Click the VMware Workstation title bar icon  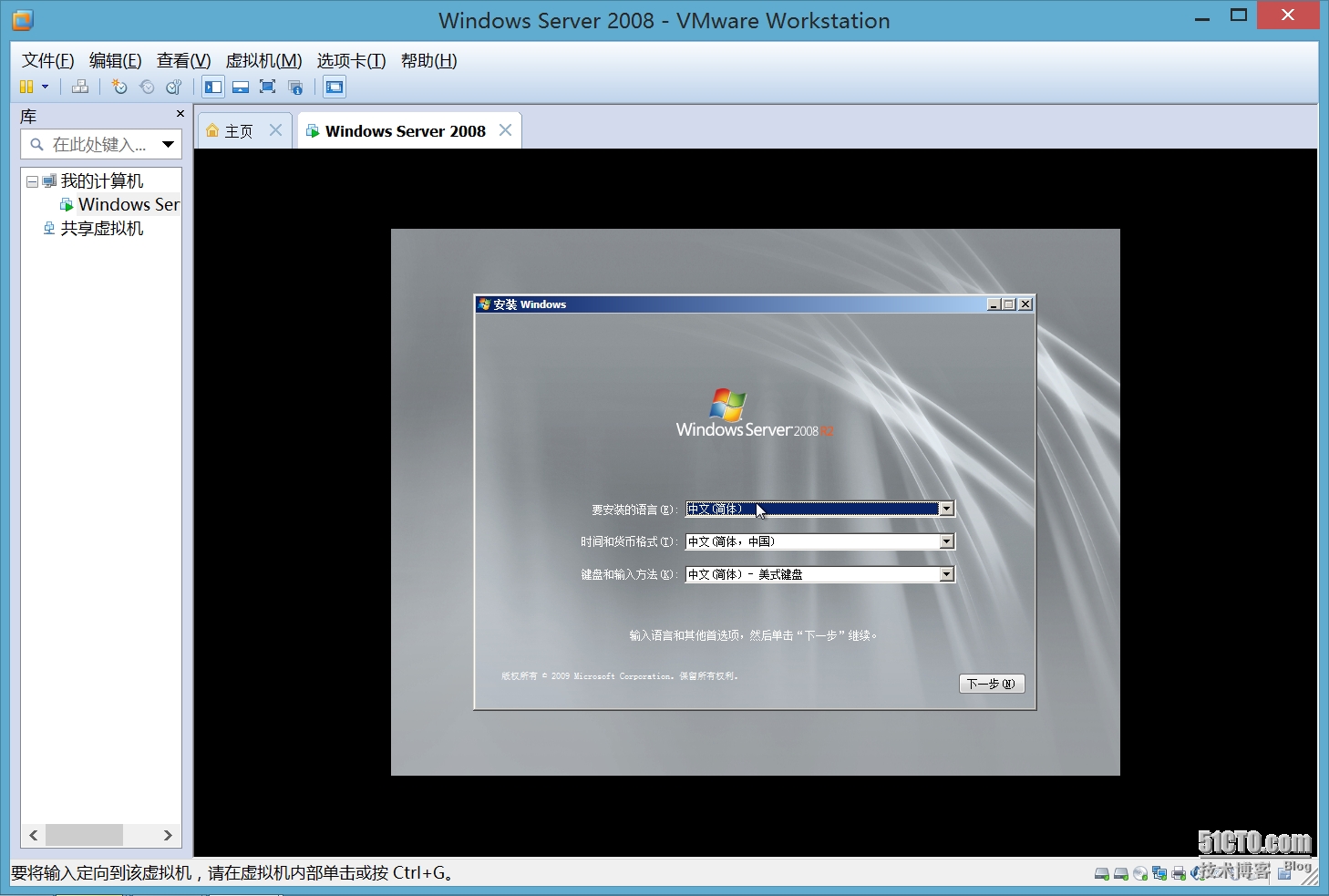(23, 19)
